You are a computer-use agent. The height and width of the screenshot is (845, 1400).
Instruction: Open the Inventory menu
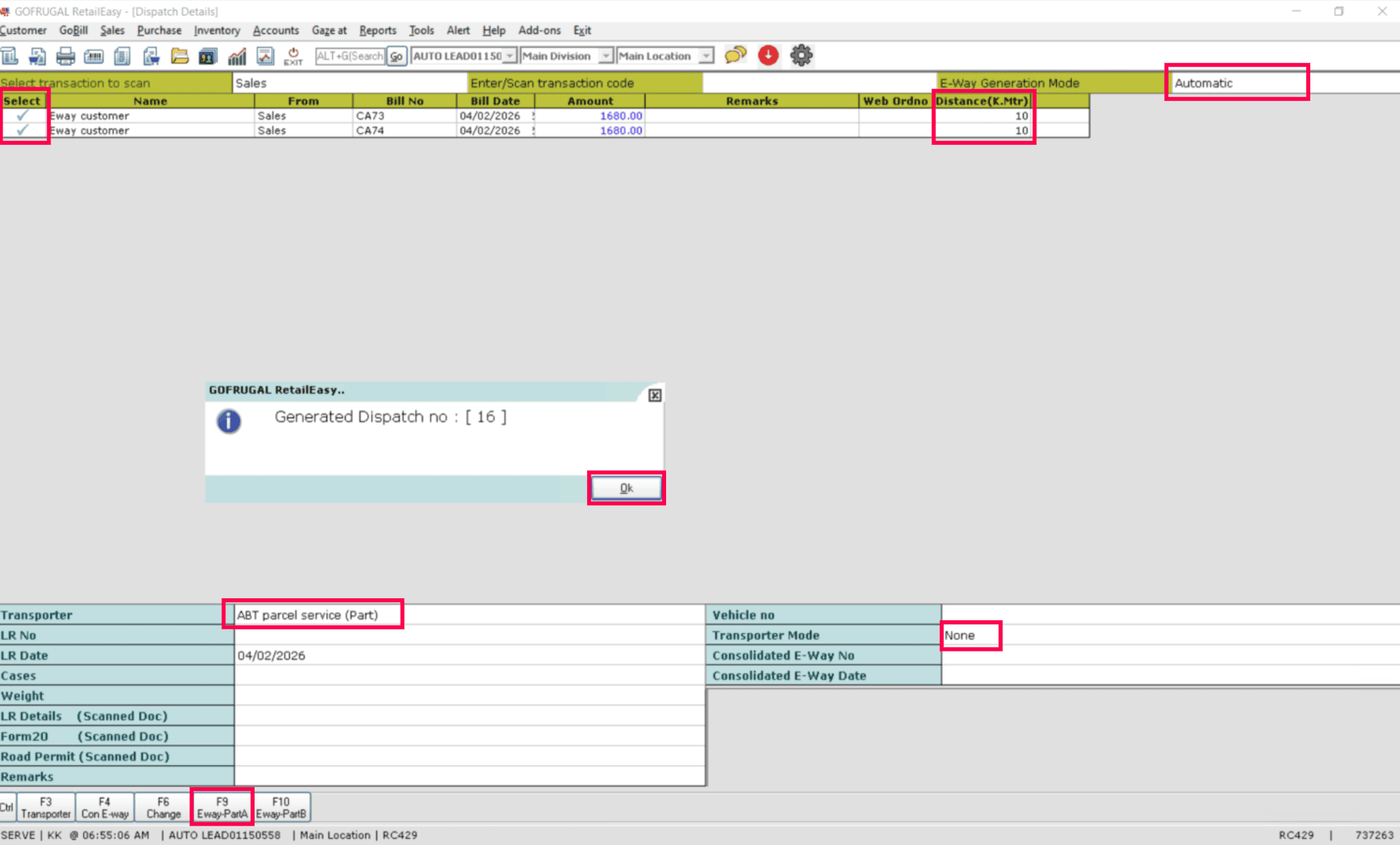217,31
